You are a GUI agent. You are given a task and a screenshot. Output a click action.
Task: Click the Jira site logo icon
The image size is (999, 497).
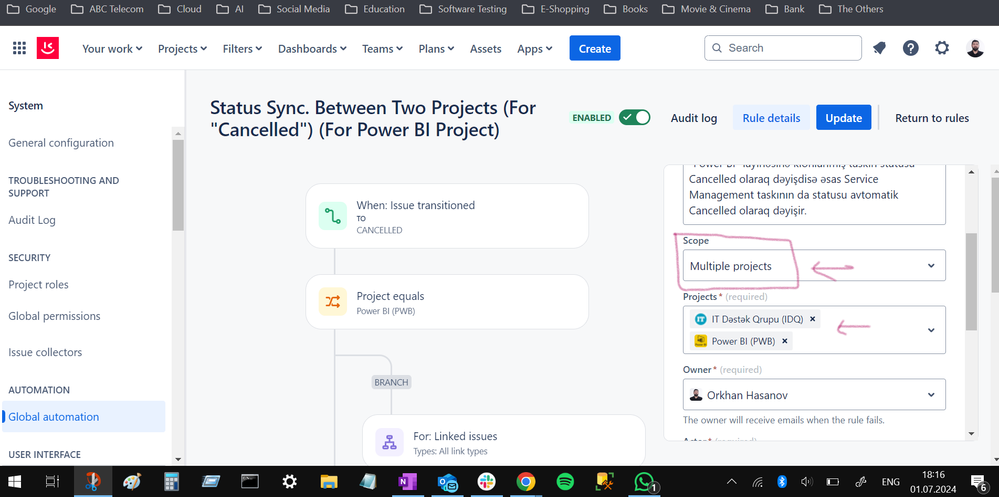coord(48,48)
